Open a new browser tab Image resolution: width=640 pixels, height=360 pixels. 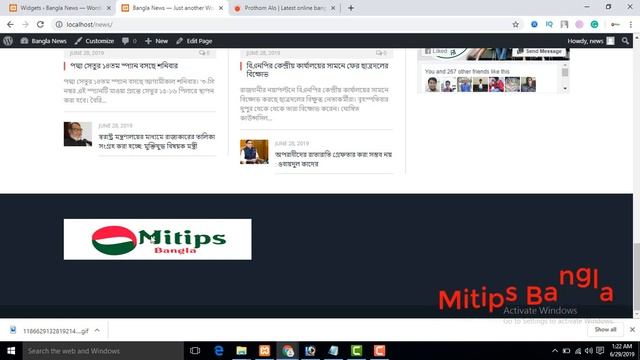point(351,8)
